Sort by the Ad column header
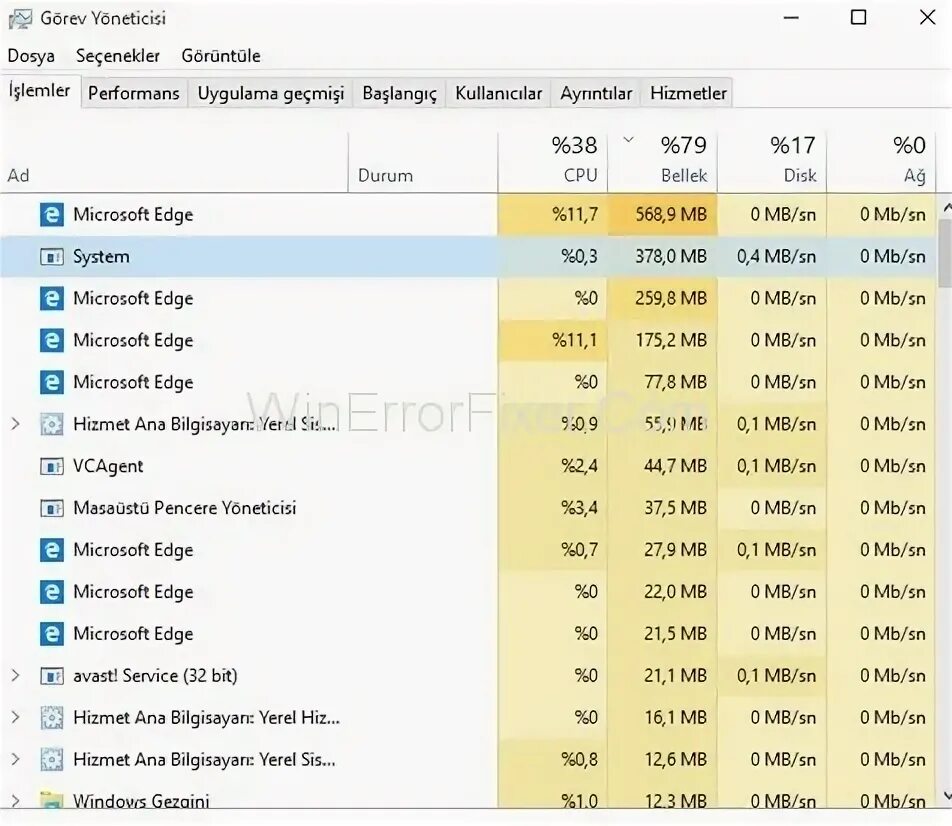 point(174,163)
